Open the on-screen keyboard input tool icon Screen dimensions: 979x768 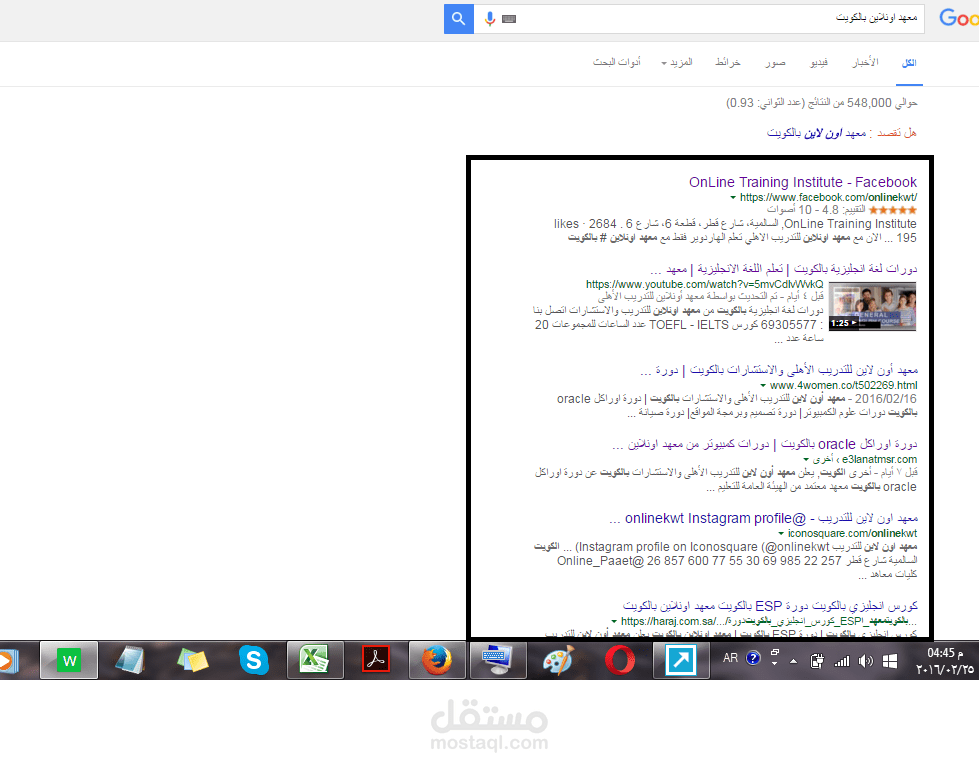(509, 19)
